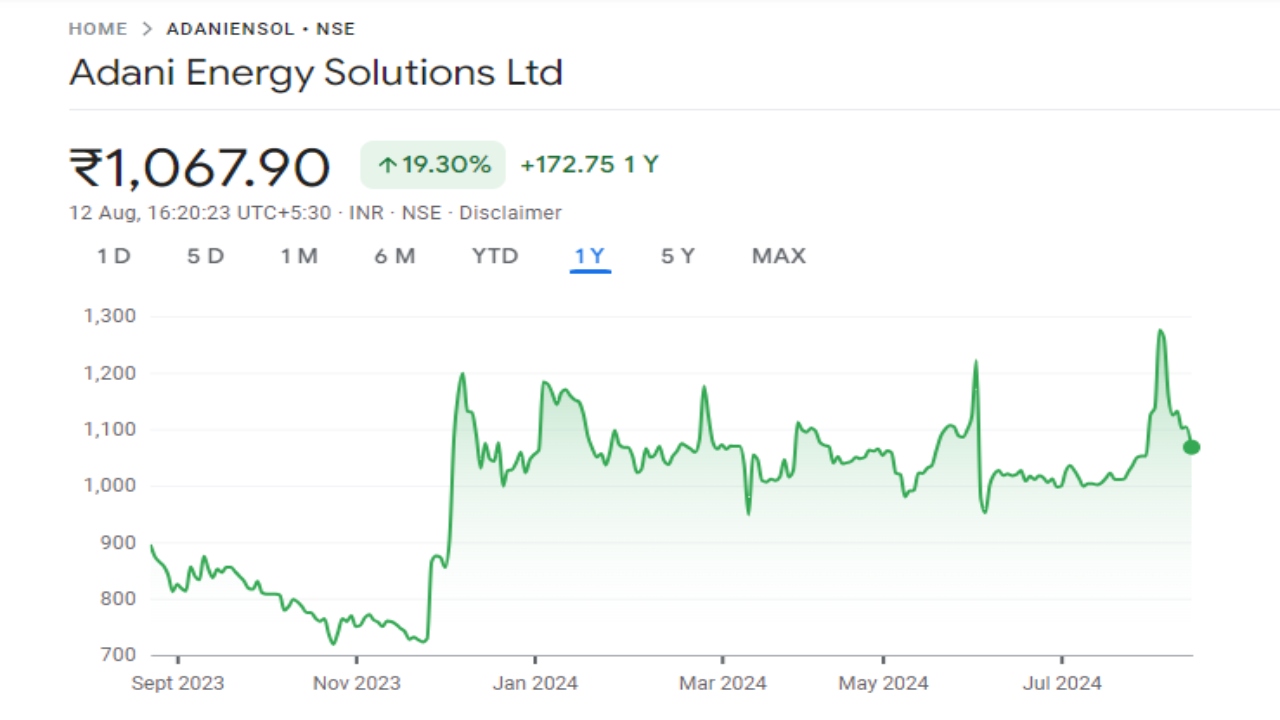Click the 800 y-axis label
1280x720 pixels.
click(116, 599)
